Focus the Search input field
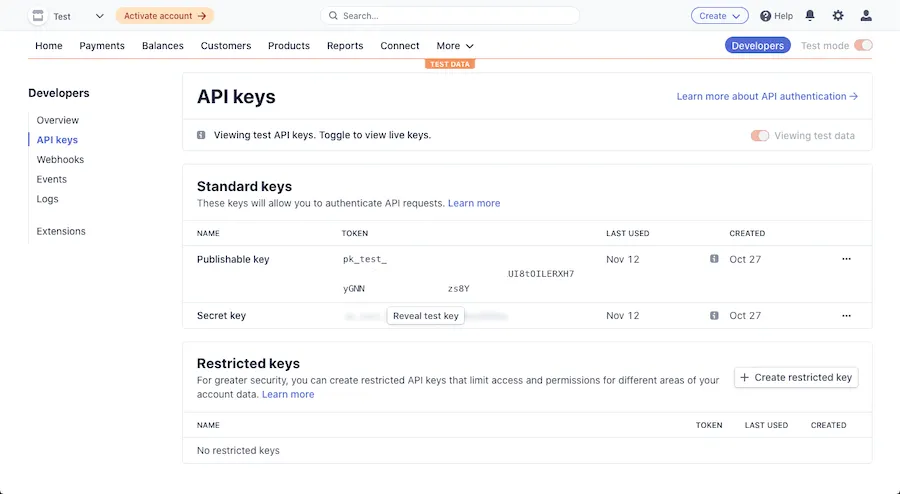The height and width of the screenshot is (494, 900). [450, 15]
